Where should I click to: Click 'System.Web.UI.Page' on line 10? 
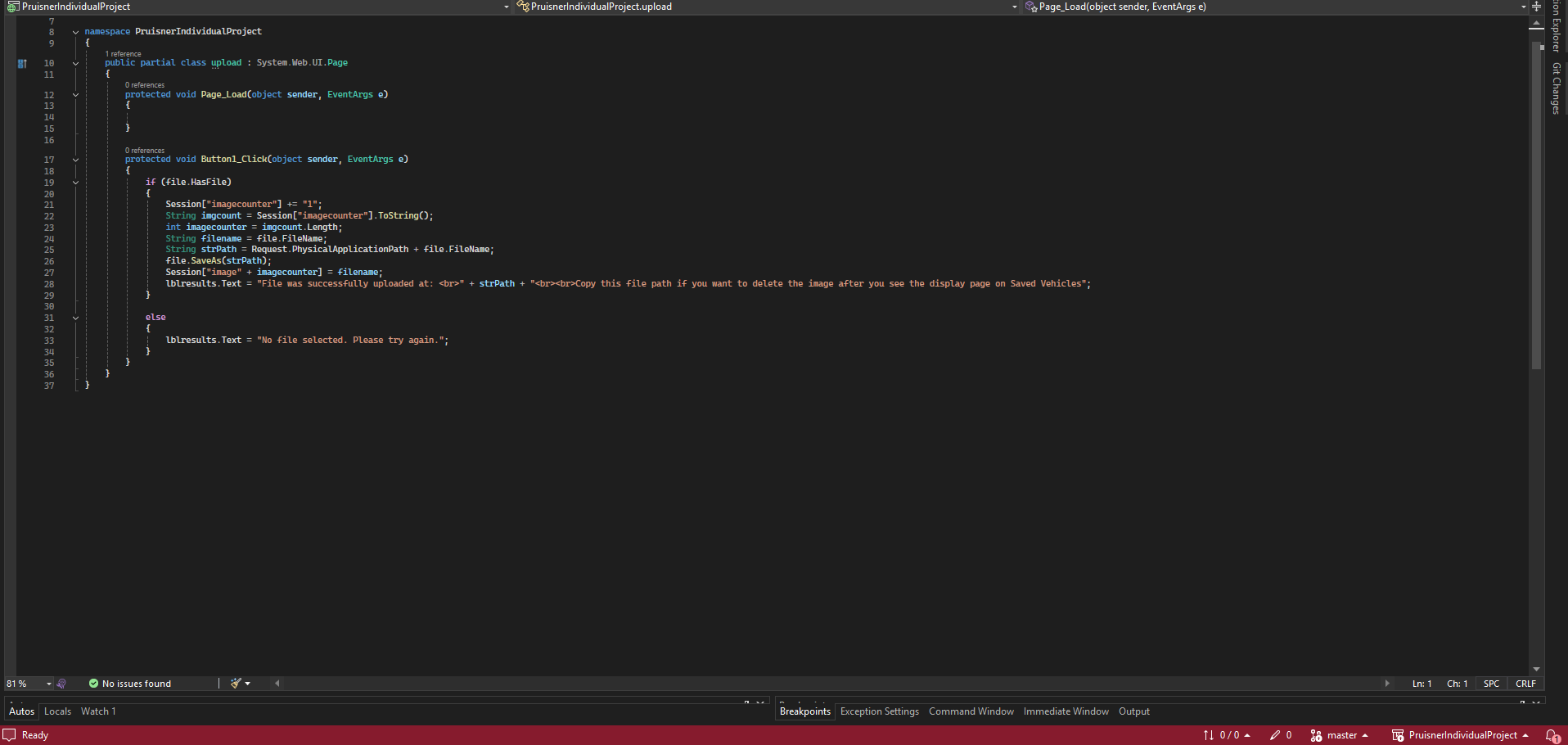302,63
